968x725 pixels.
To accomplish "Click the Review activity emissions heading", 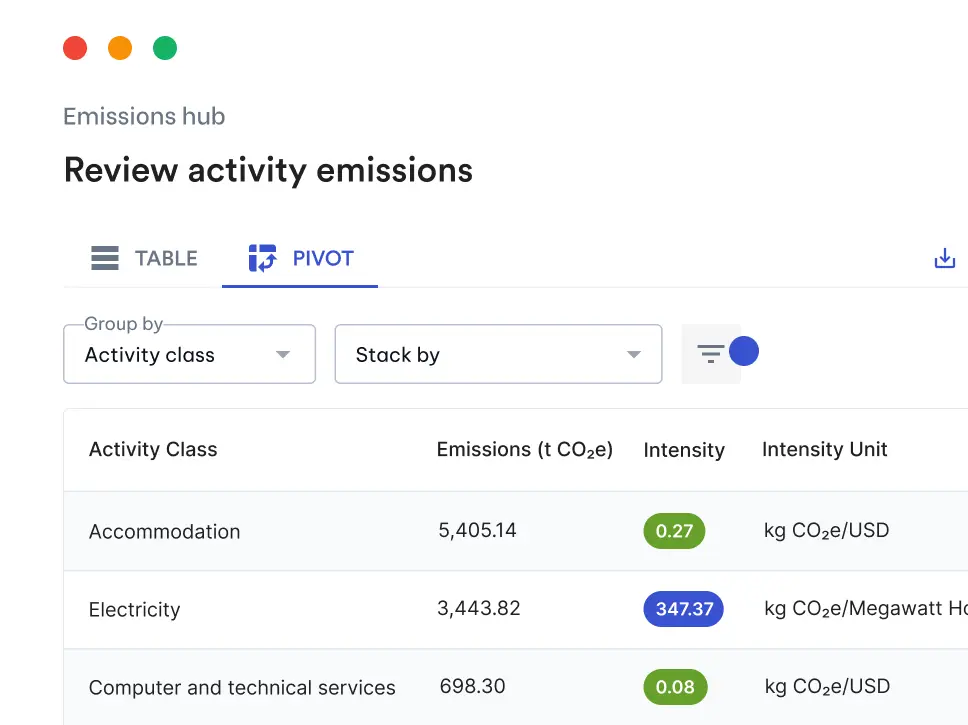I will [268, 170].
